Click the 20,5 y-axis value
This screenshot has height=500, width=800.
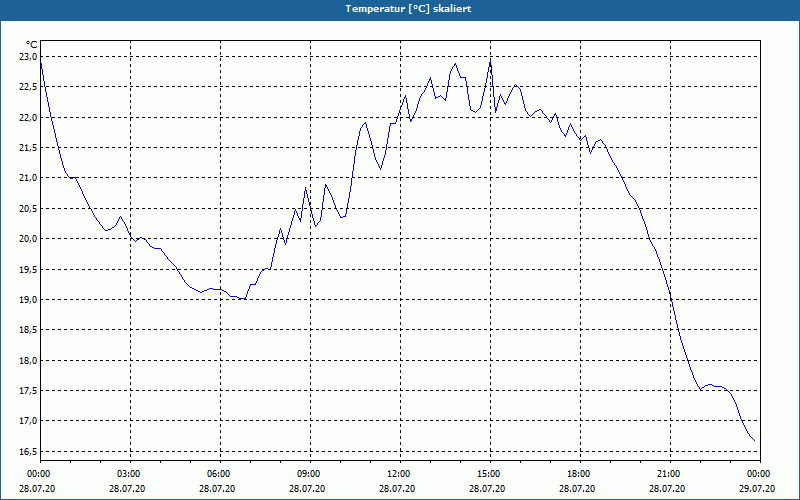pos(28,209)
